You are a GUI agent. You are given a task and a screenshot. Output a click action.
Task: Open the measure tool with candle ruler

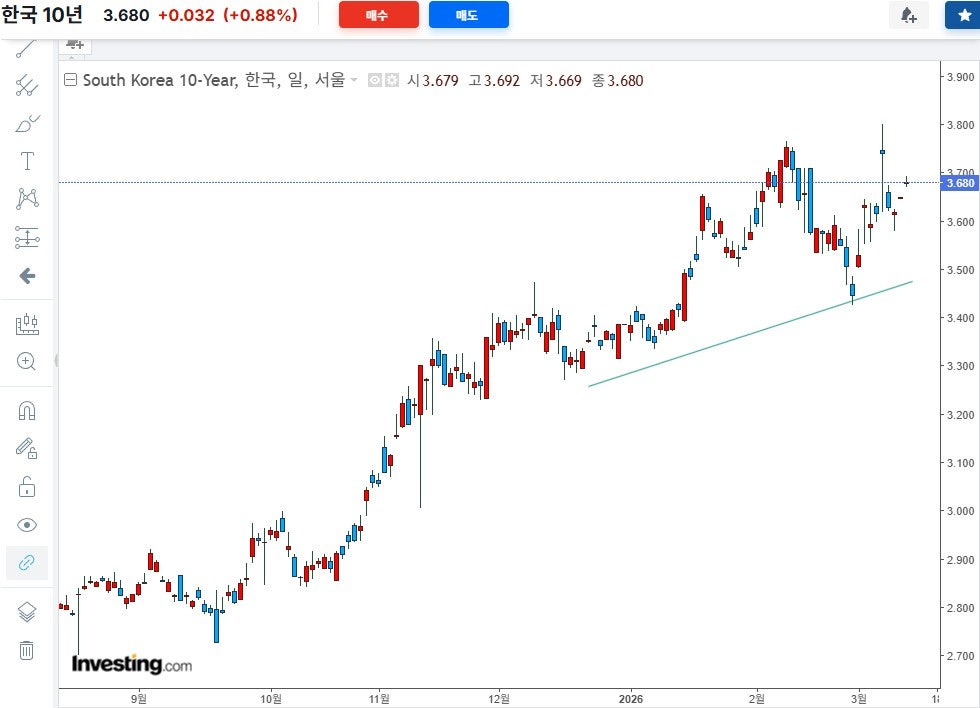tap(27, 324)
